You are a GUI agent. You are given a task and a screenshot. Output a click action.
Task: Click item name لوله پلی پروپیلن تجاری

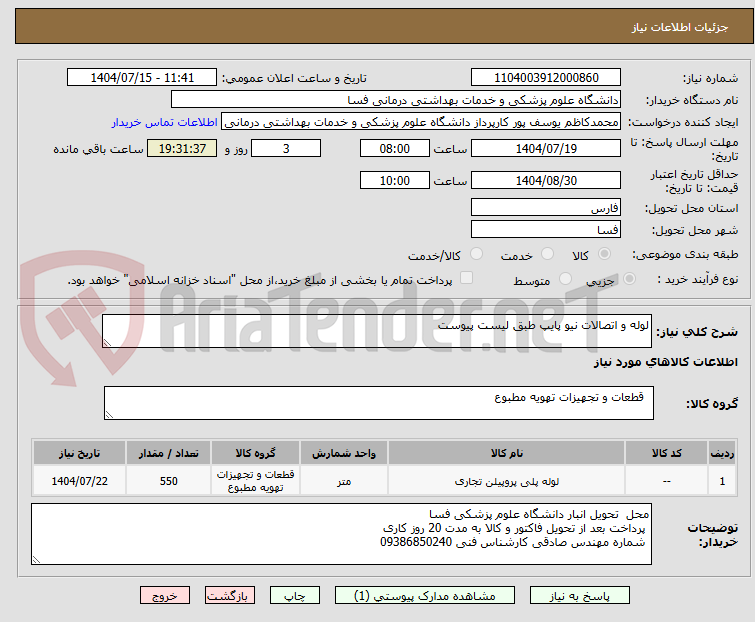click(x=507, y=481)
